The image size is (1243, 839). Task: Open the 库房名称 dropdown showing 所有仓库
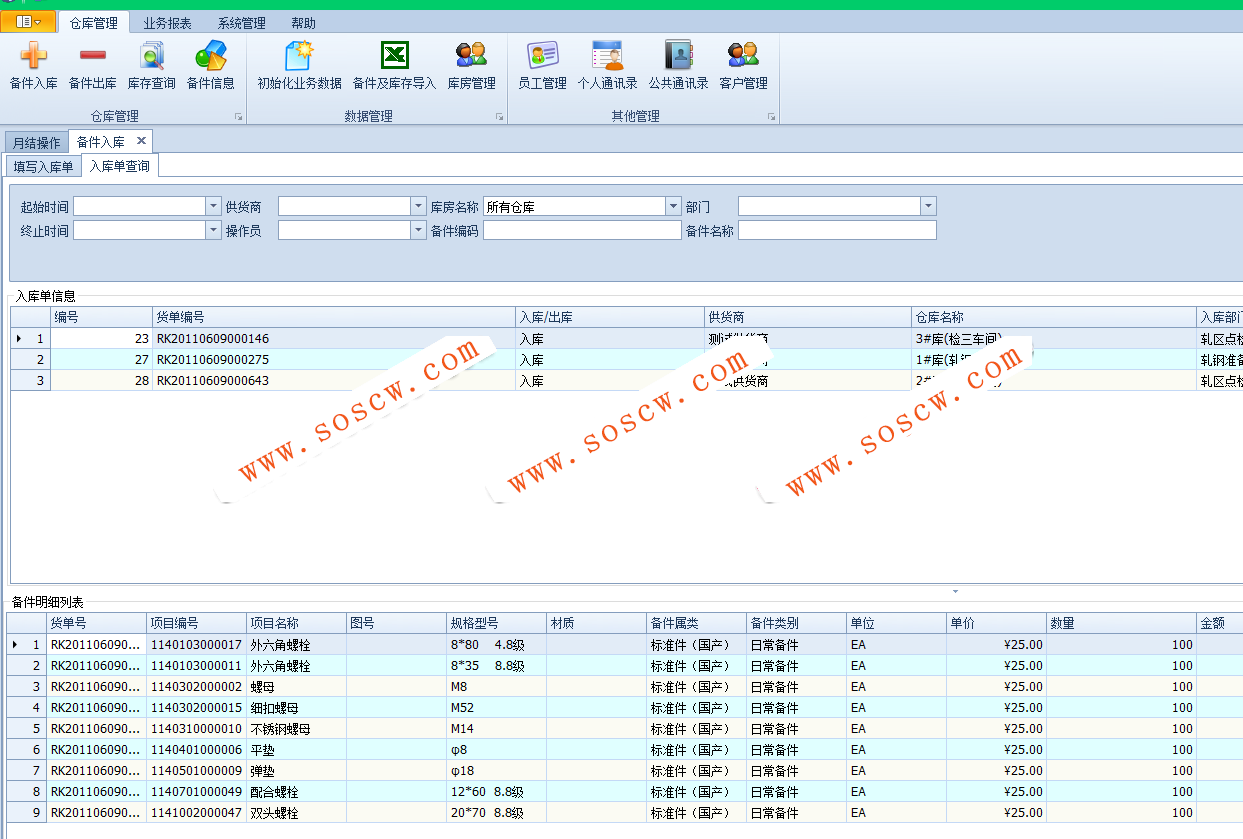click(673, 206)
